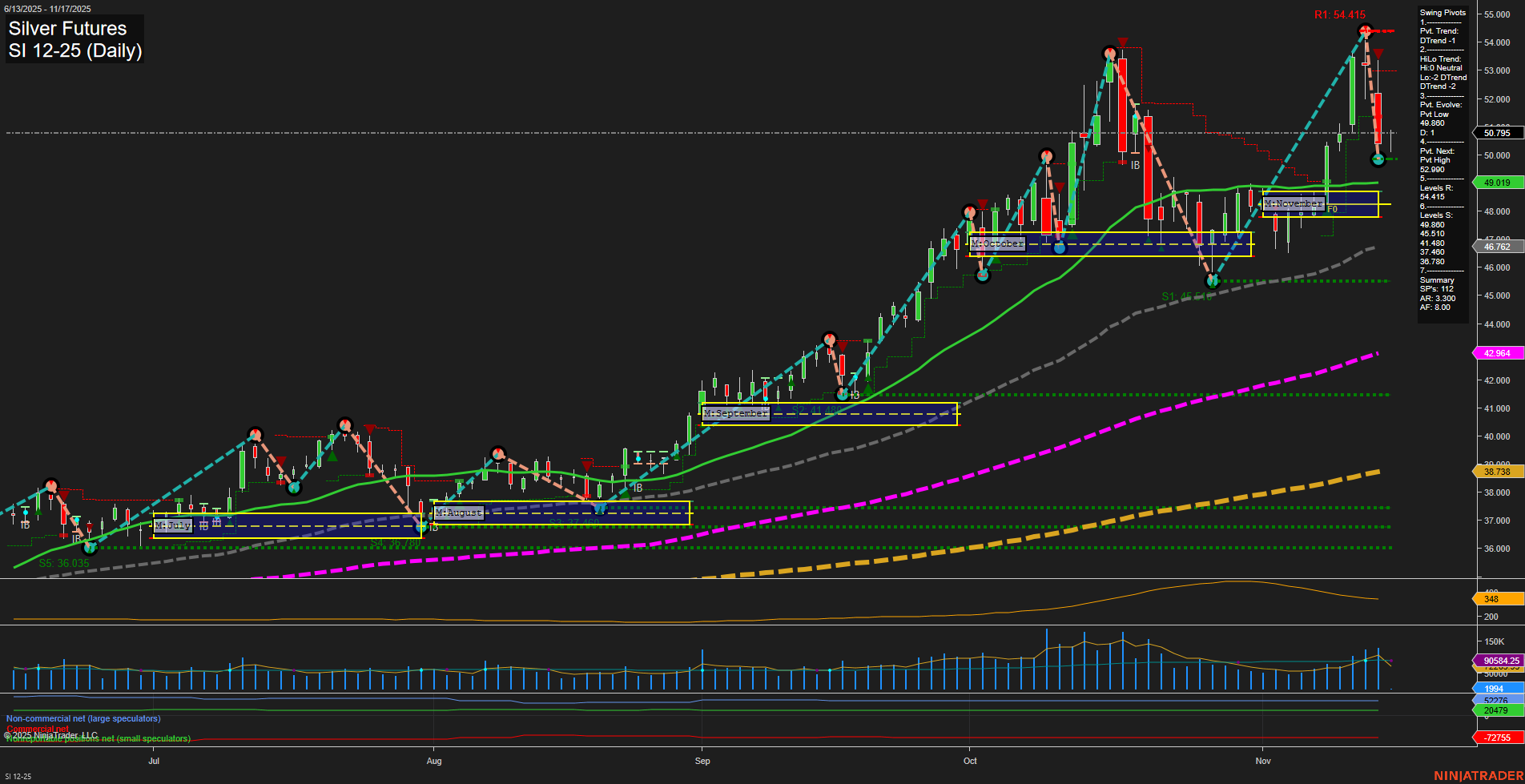Select the SI 12-25 tab at bottom left
The width and height of the screenshot is (1525, 784).
[18, 776]
